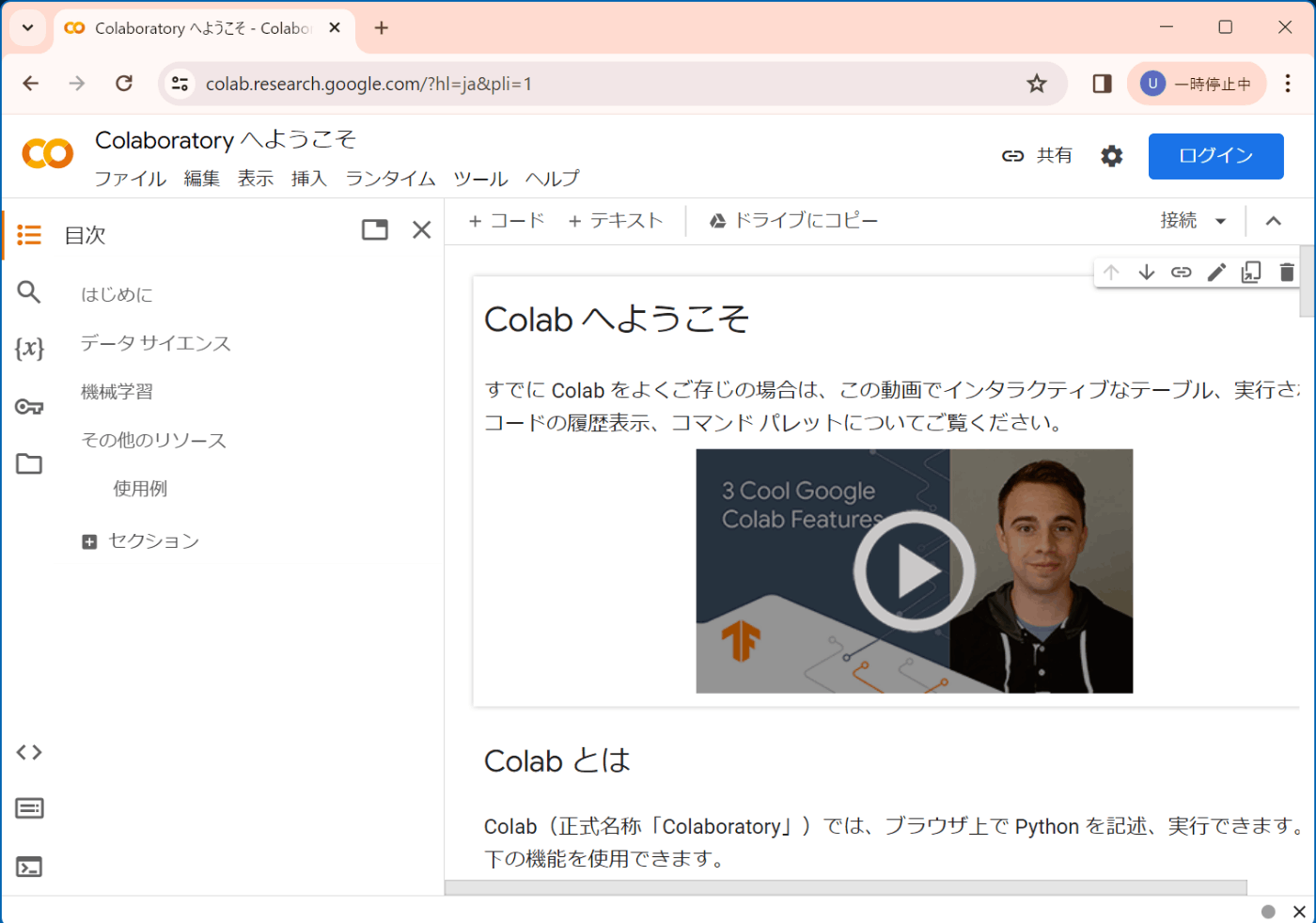Click the Colab CO logo
The image size is (1316, 923).
pyautogui.click(x=48, y=154)
